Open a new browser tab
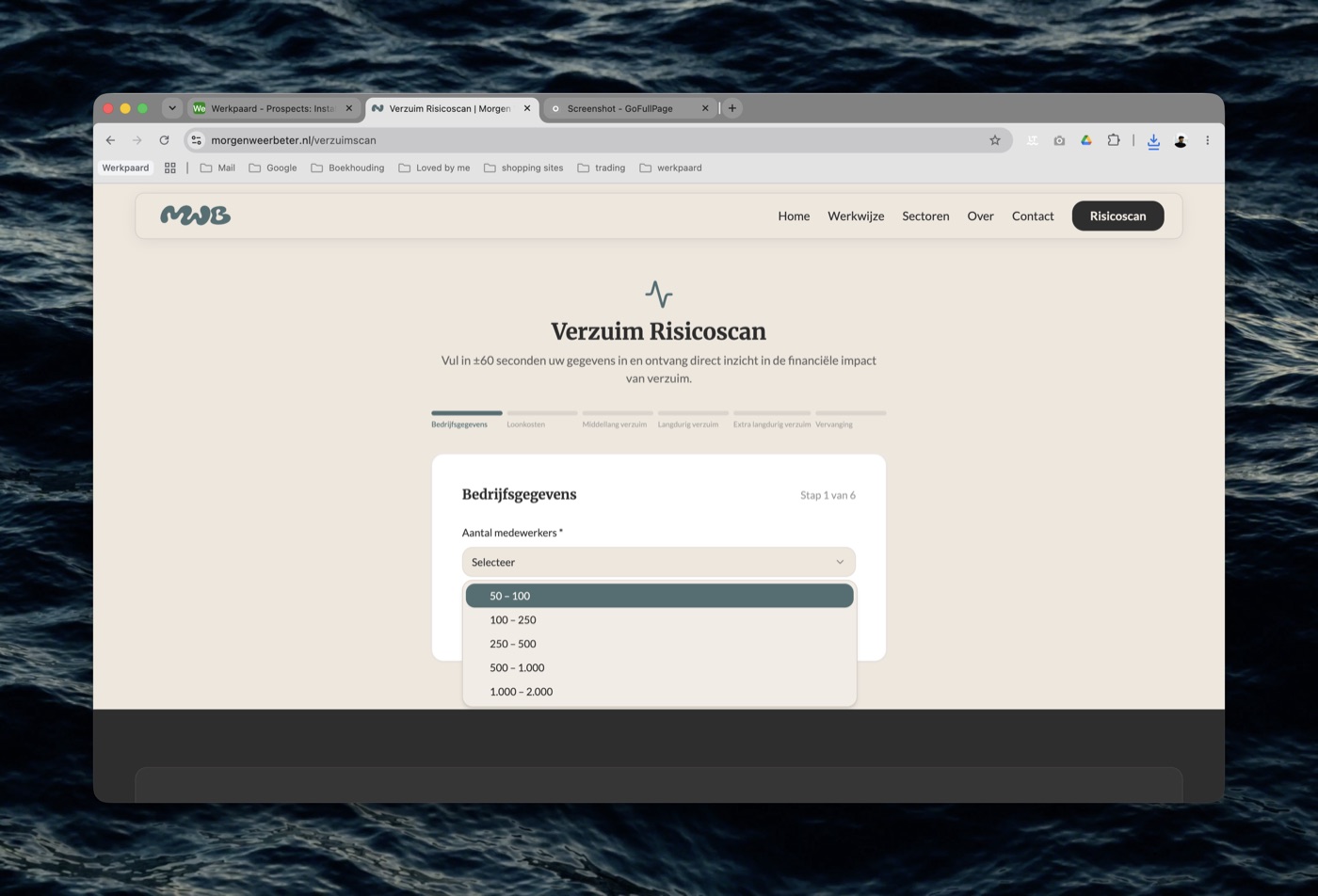 tap(732, 108)
